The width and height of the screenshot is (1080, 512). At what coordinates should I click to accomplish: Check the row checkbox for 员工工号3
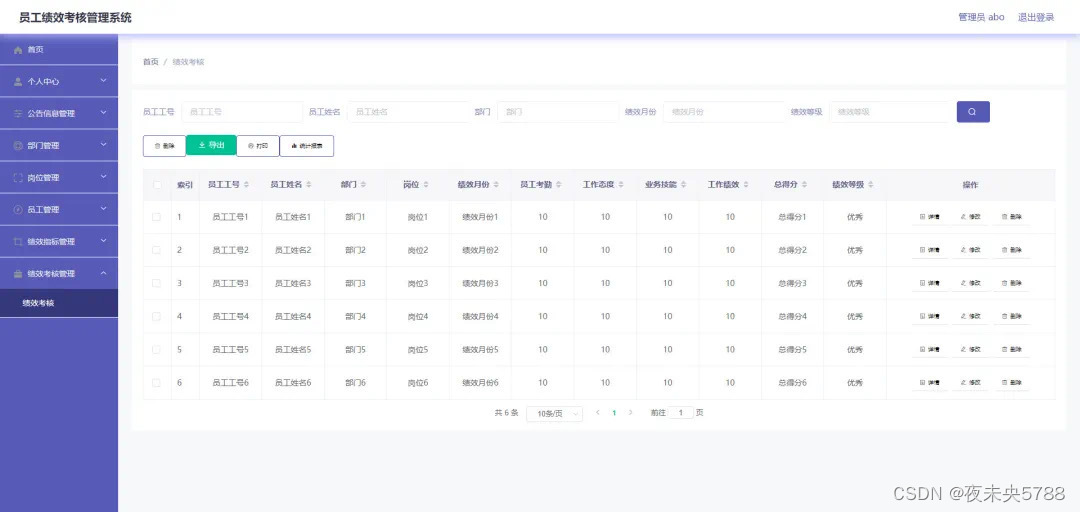coord(156,283)
